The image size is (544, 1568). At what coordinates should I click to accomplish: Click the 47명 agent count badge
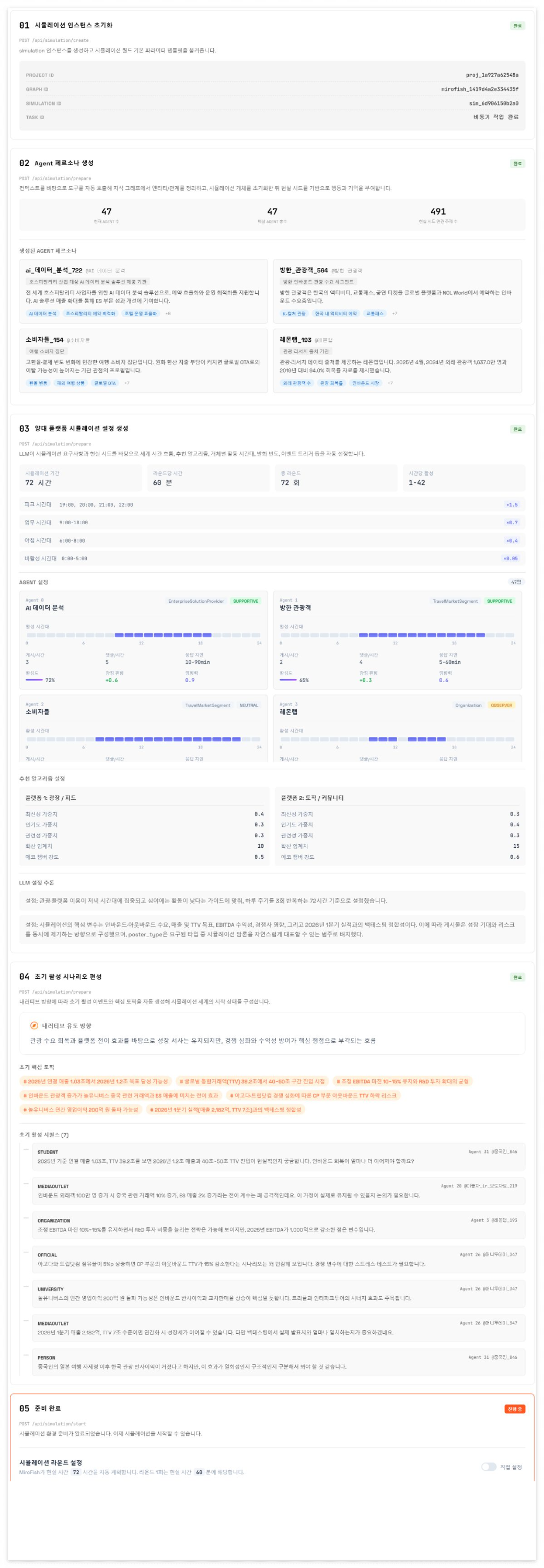pos(516,582)
